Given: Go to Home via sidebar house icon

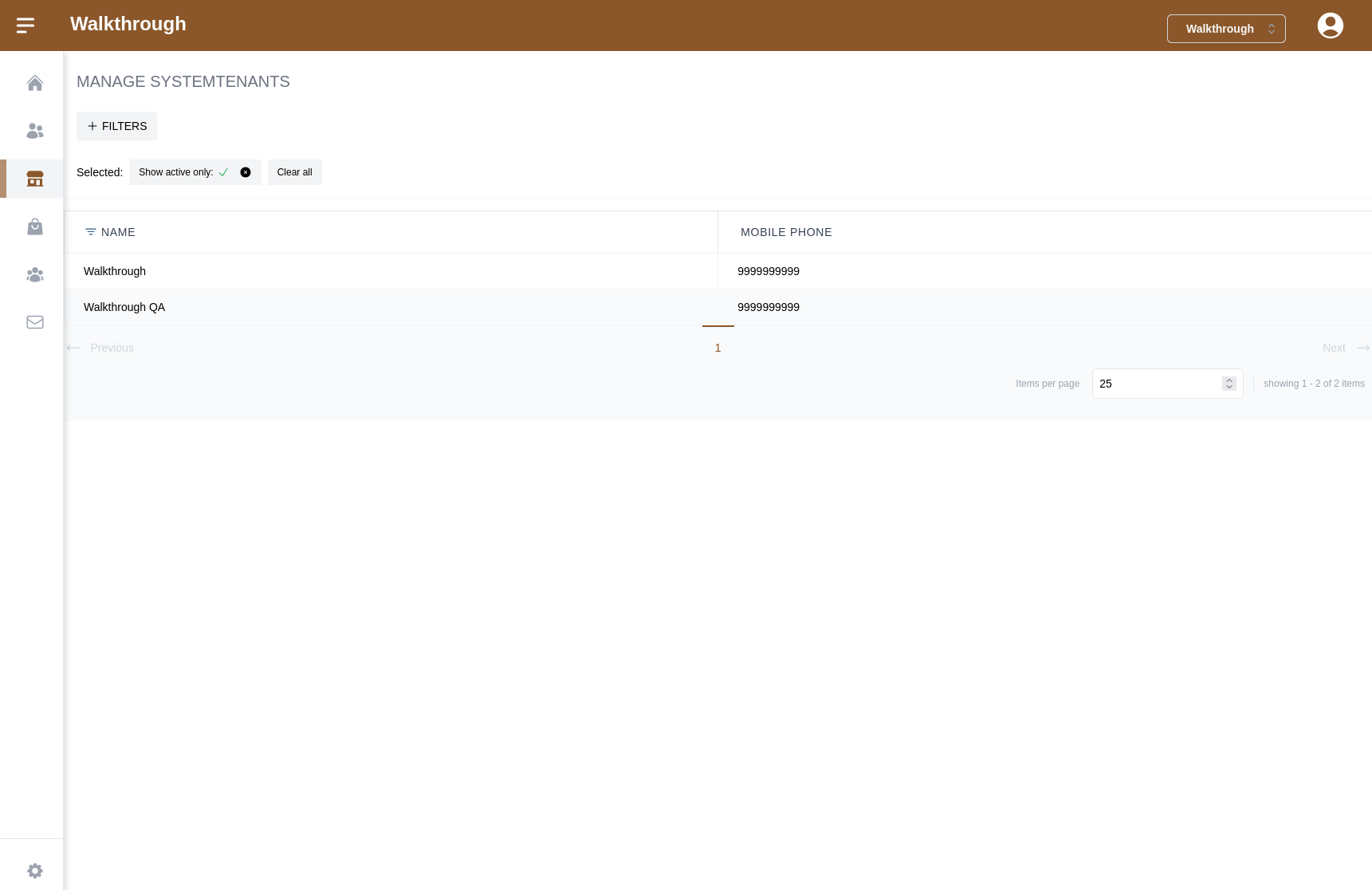Looking at the screenshot, I should 34,83.
